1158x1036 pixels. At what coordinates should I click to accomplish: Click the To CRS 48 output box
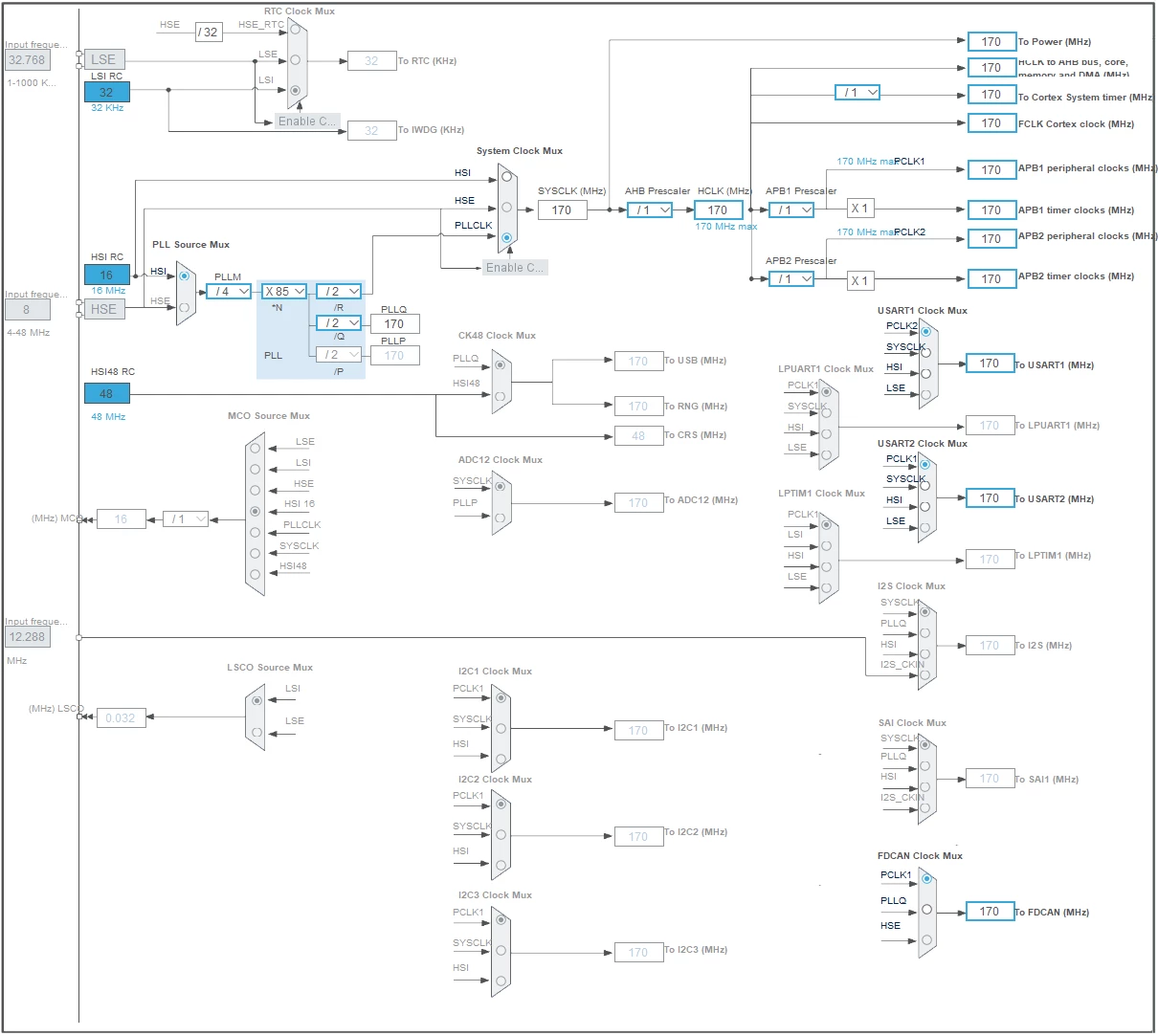pyautogui.click(x=638, y=434)
